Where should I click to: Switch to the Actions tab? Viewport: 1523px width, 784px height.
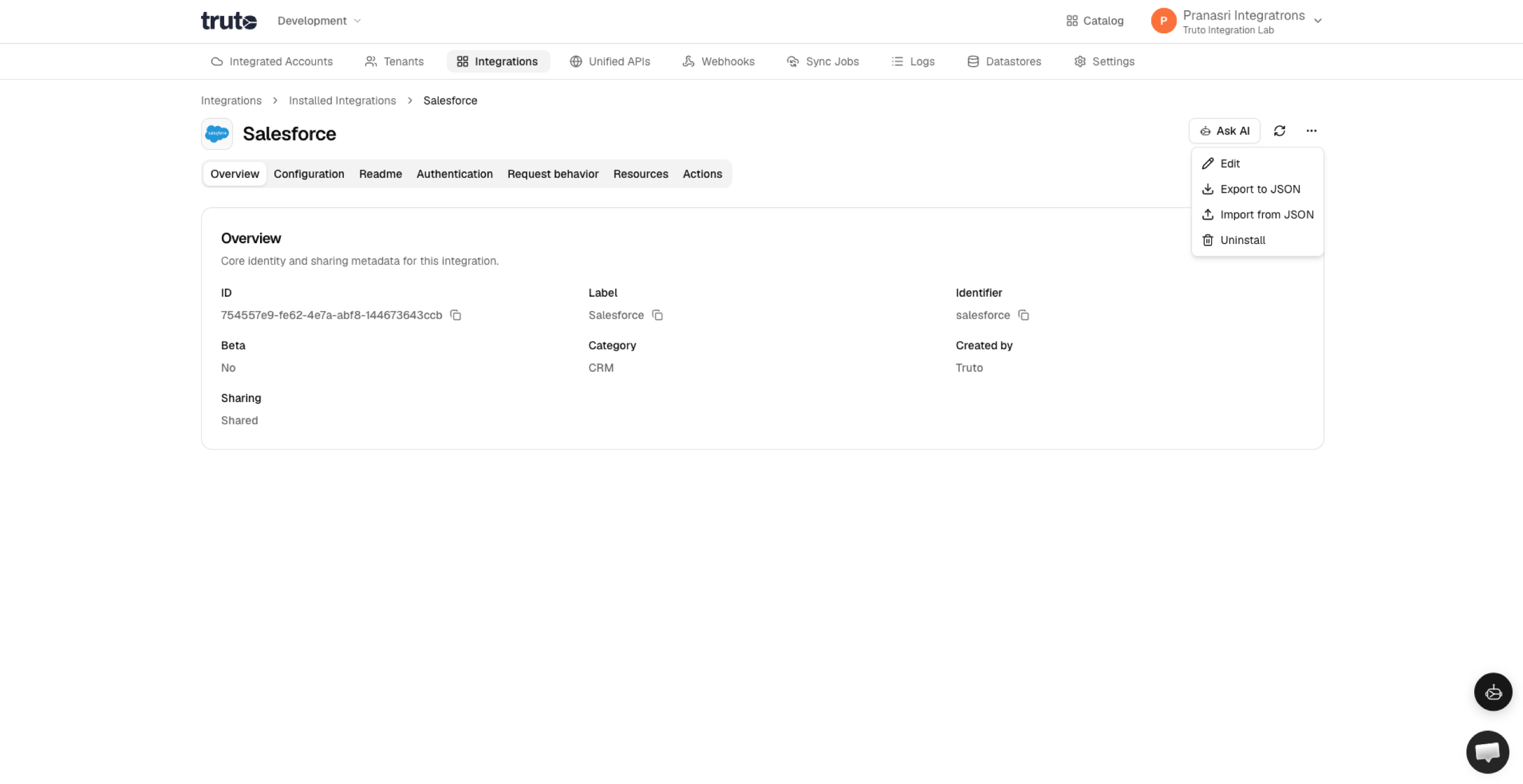pos(702,174)
